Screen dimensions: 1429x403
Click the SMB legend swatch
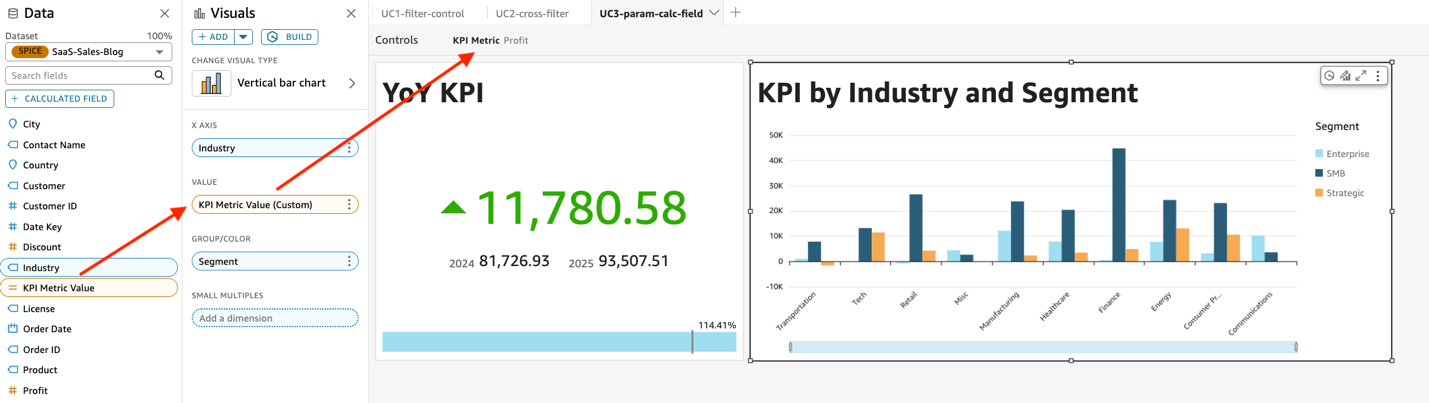click(1319, 173)
